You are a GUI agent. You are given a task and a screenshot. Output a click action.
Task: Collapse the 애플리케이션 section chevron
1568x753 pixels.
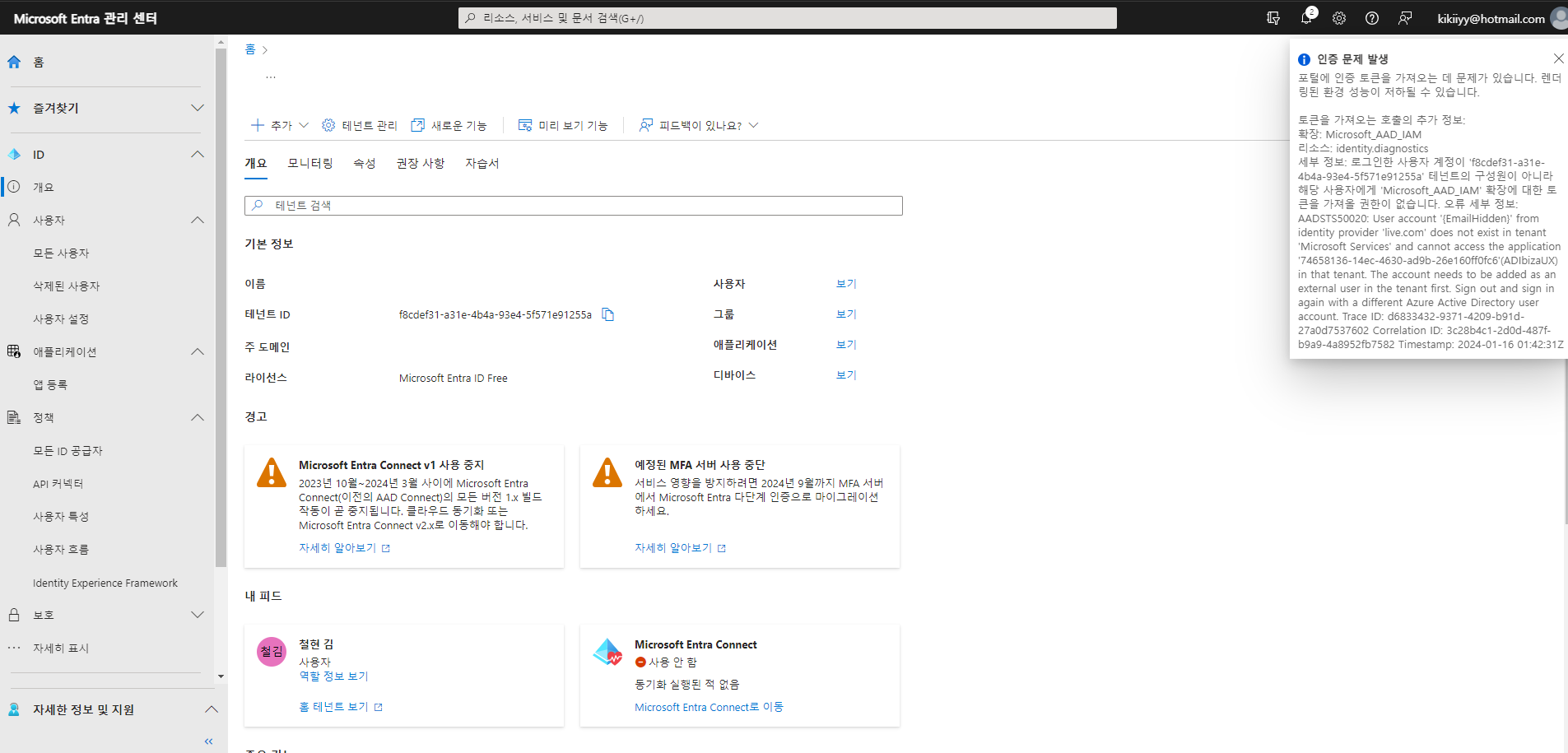click(x=198, y=351)
